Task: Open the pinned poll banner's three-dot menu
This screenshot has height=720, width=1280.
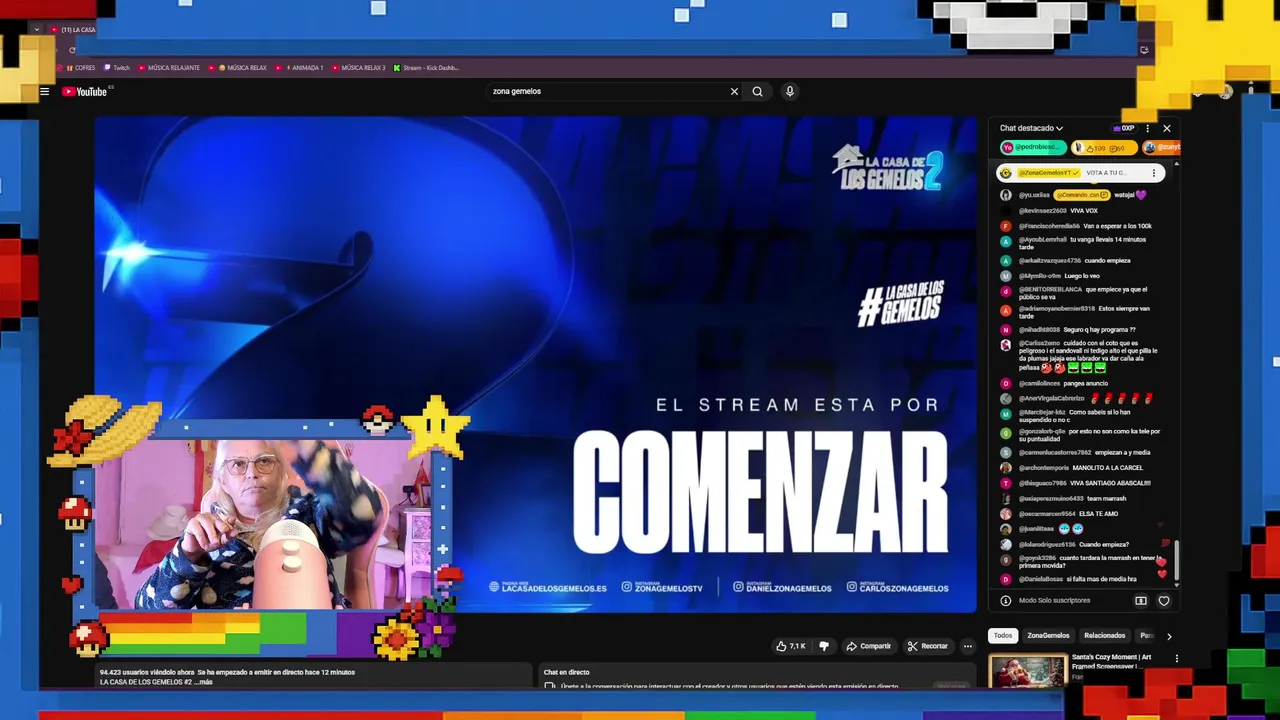Action: (1154, 173)
